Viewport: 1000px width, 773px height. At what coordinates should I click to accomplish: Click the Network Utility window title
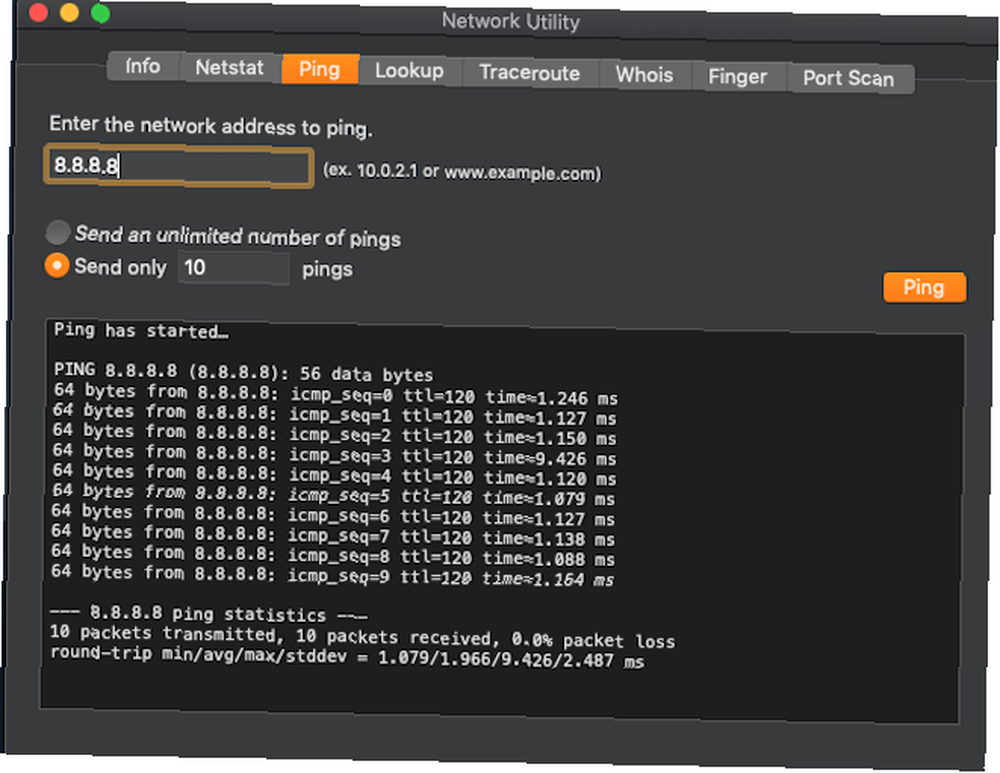(511, 21)
